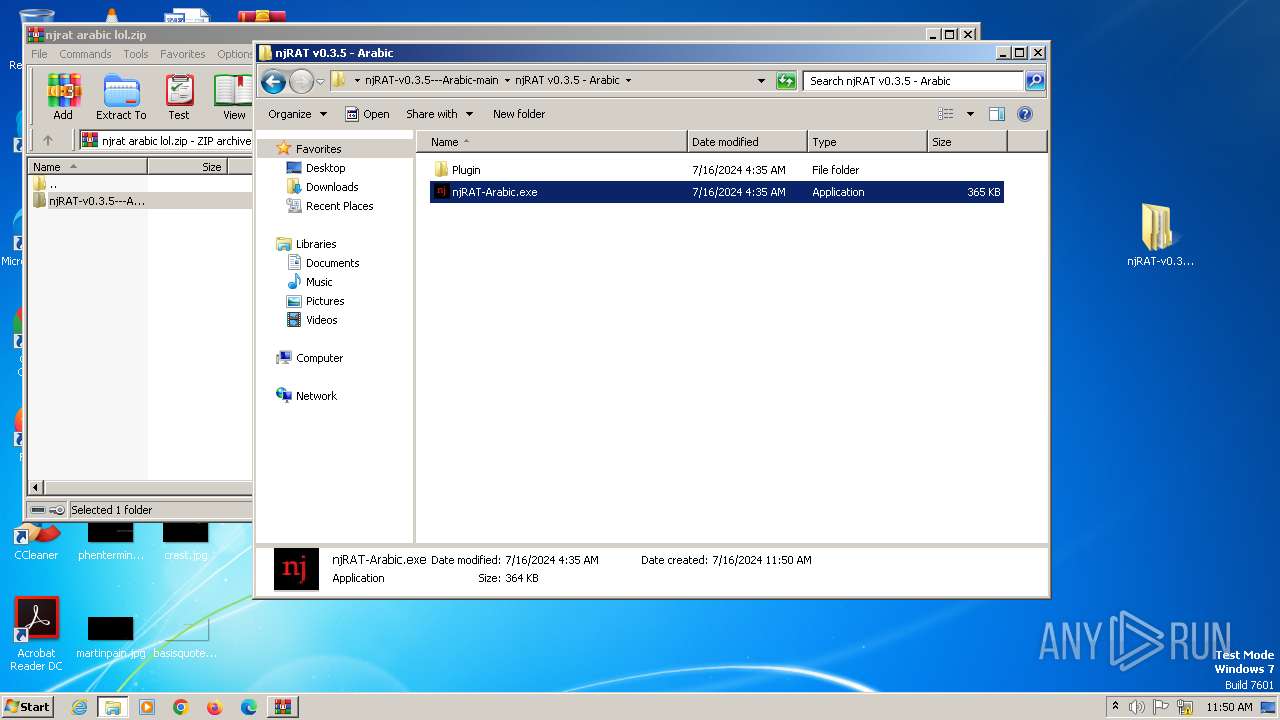Click the Extract To icon in WinRAR
The height and width of the screenshot is (720, 1280).
[121, 97]
